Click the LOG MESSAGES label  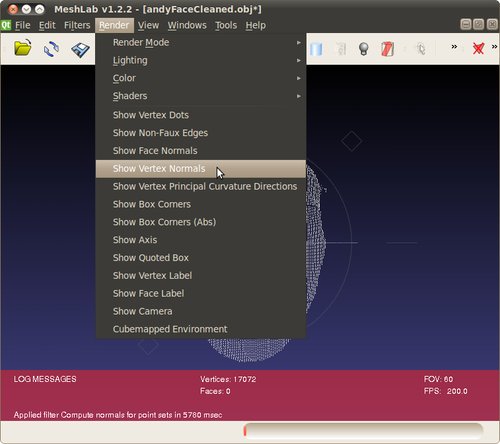point(45,379)
